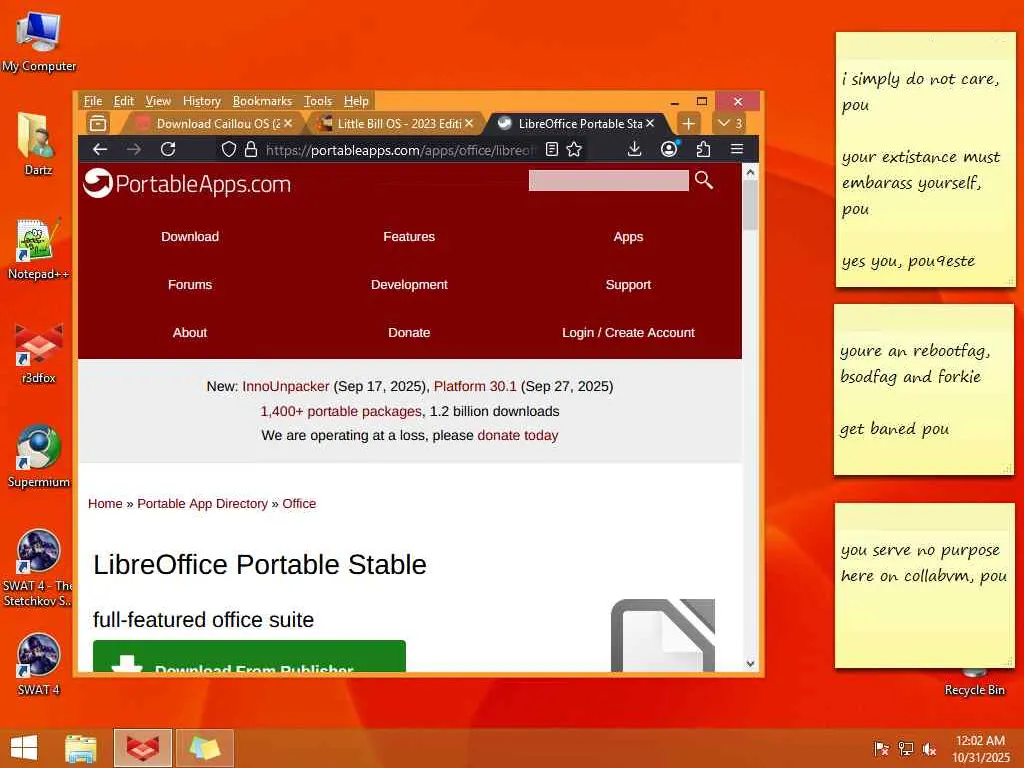Image resolution: width=1024 pixels, height=768 pixels.
Task: Open the extensions puzzle-piece icon
Action: pyautogui.click(x=703, y=150)
